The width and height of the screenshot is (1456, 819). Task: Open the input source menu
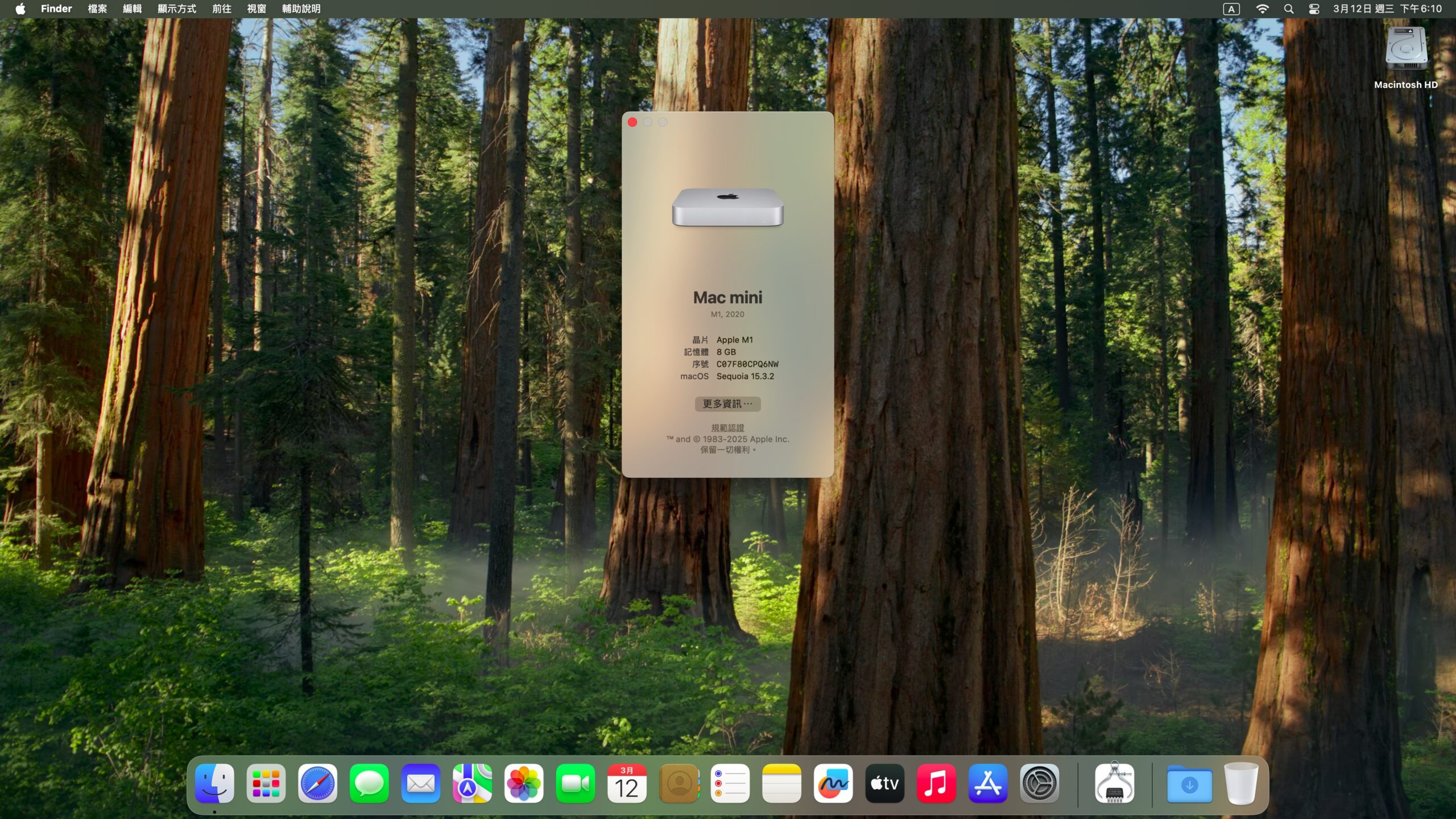click(1231, 9)
